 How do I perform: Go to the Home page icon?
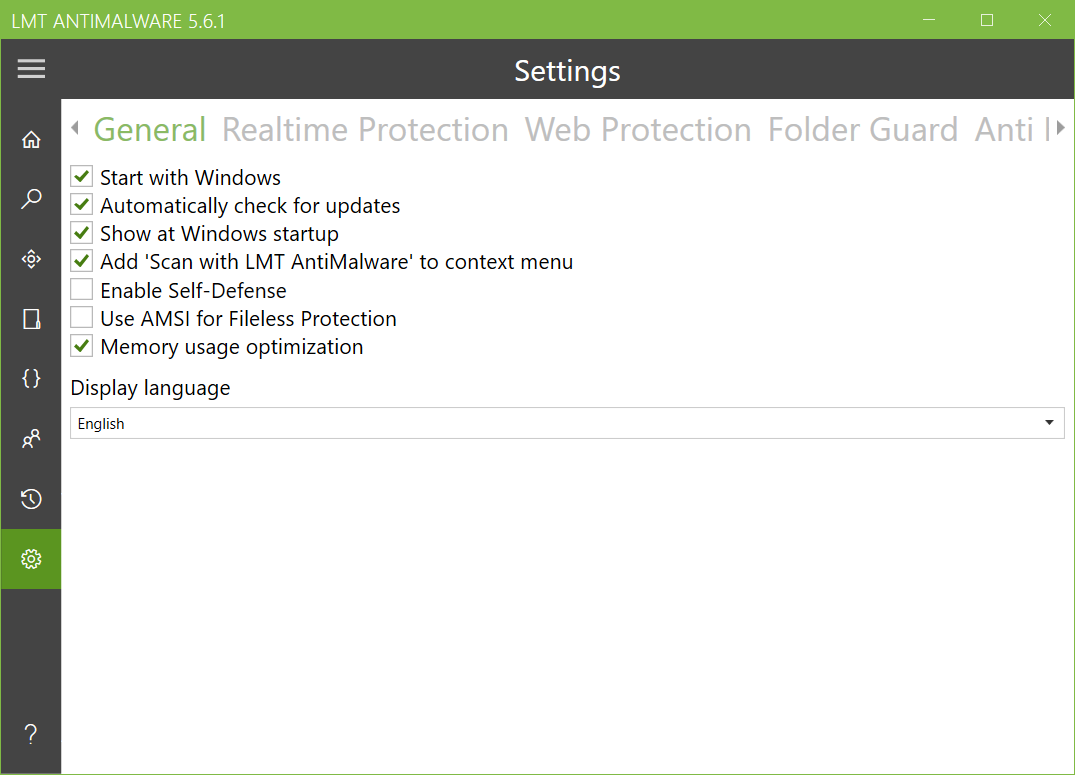(x=31, y=140)
